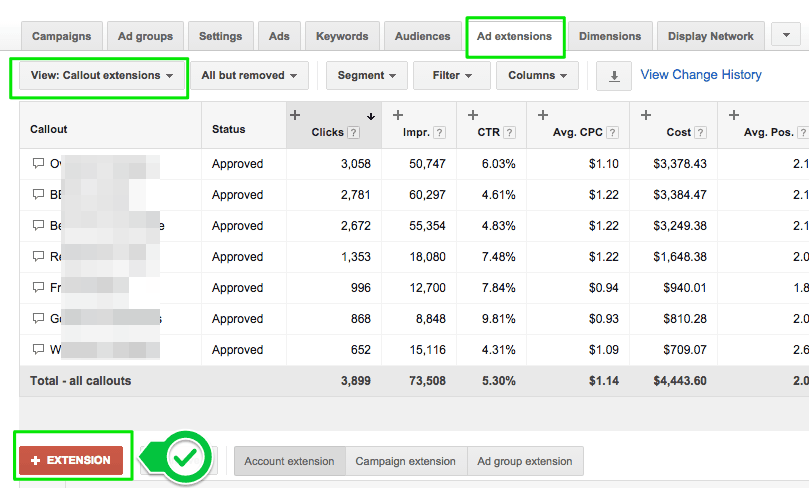The image size is (809, 488).
Task: Open the Display Network tab
Action: click(710, 36)
